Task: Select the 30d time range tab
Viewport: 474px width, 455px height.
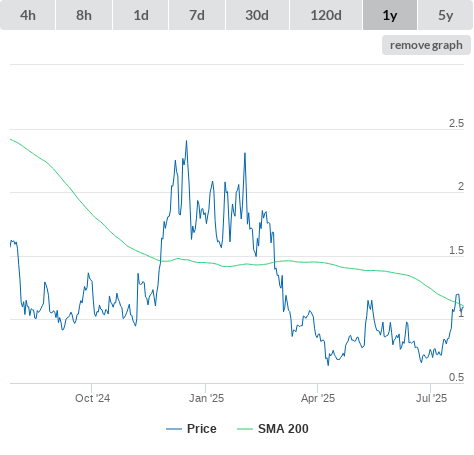Action: [x=257, y=15]
